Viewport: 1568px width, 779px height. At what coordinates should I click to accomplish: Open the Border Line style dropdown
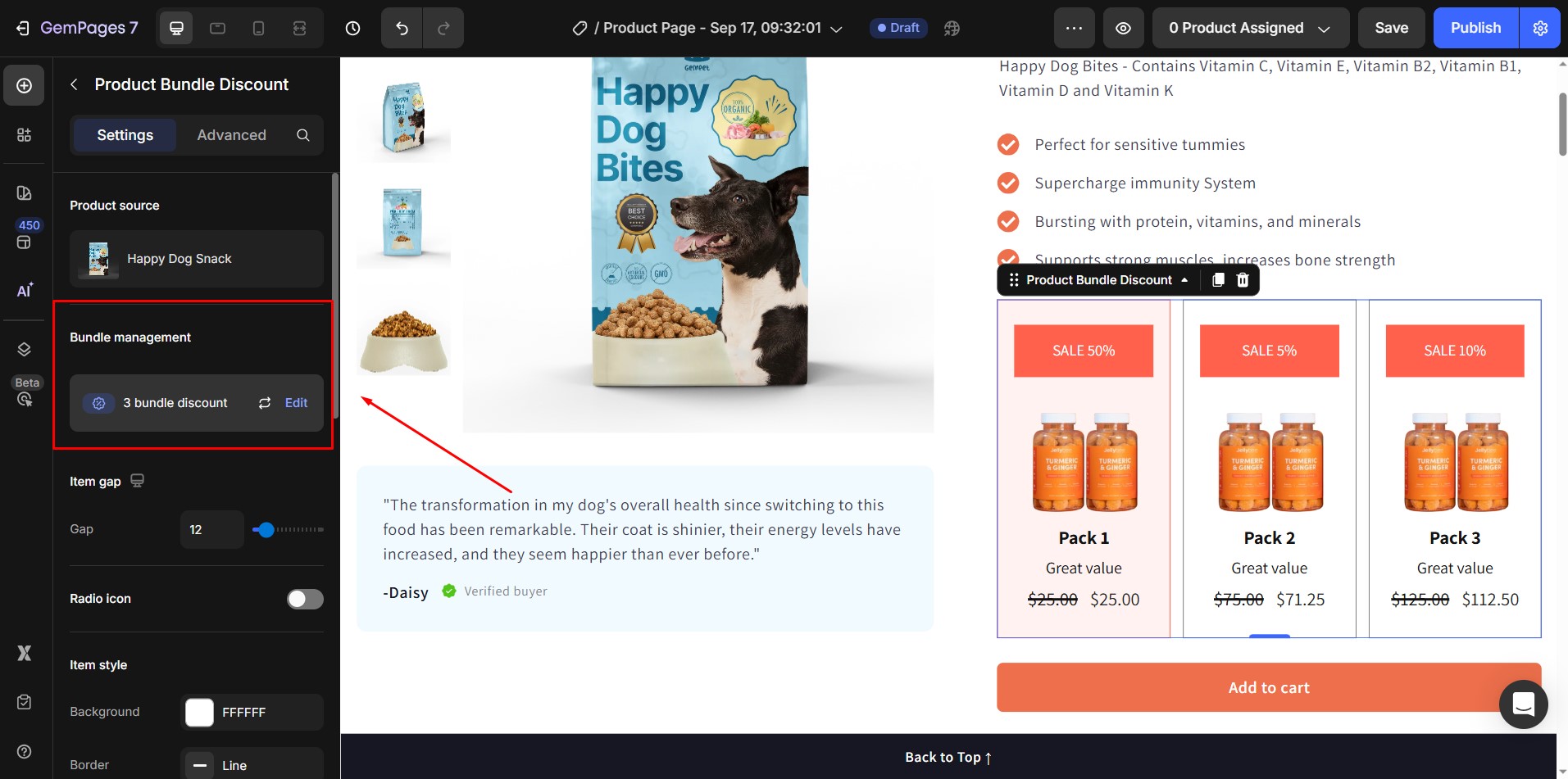(x=252, y=765)
